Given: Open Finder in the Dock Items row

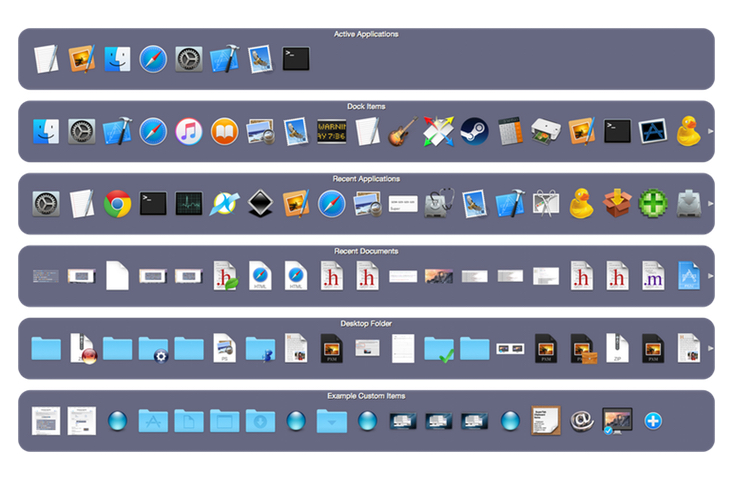Looking at the screenshot, I should point(46,131).
